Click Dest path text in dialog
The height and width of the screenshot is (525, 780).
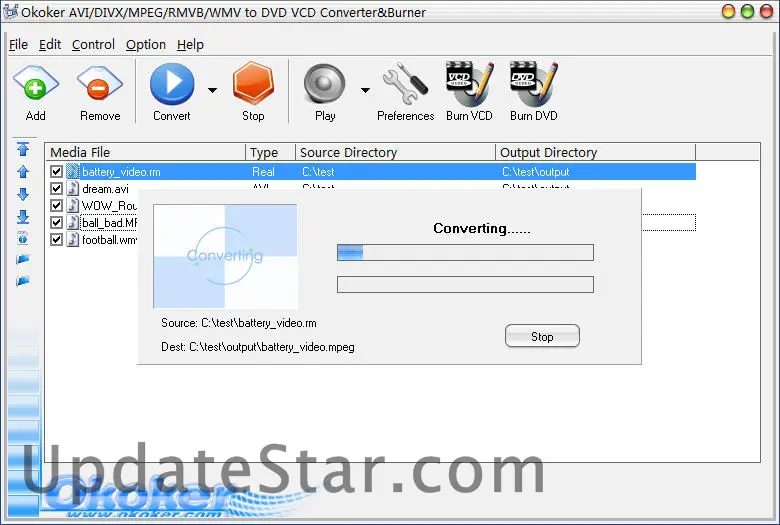[x=258, y=347]
